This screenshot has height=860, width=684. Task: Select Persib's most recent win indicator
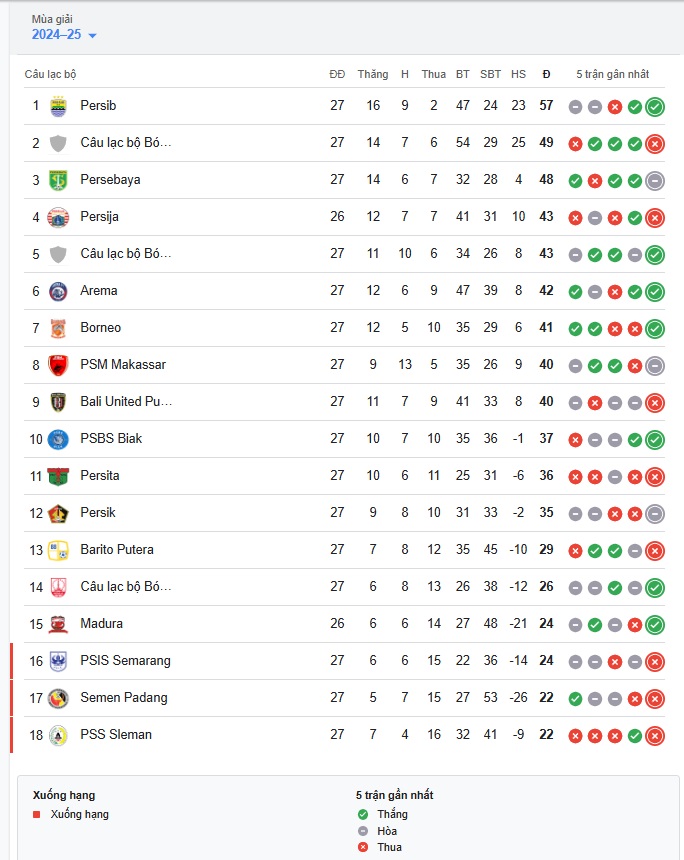tap(655, 107)
